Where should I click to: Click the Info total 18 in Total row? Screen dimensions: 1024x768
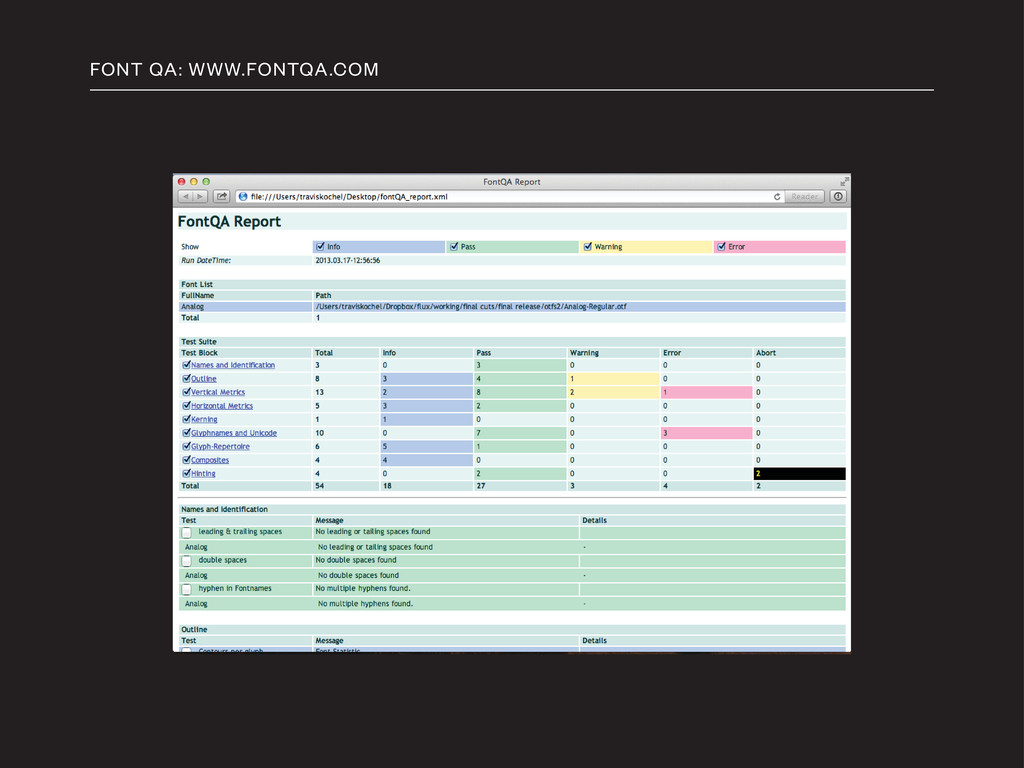(x=387, y=486)
